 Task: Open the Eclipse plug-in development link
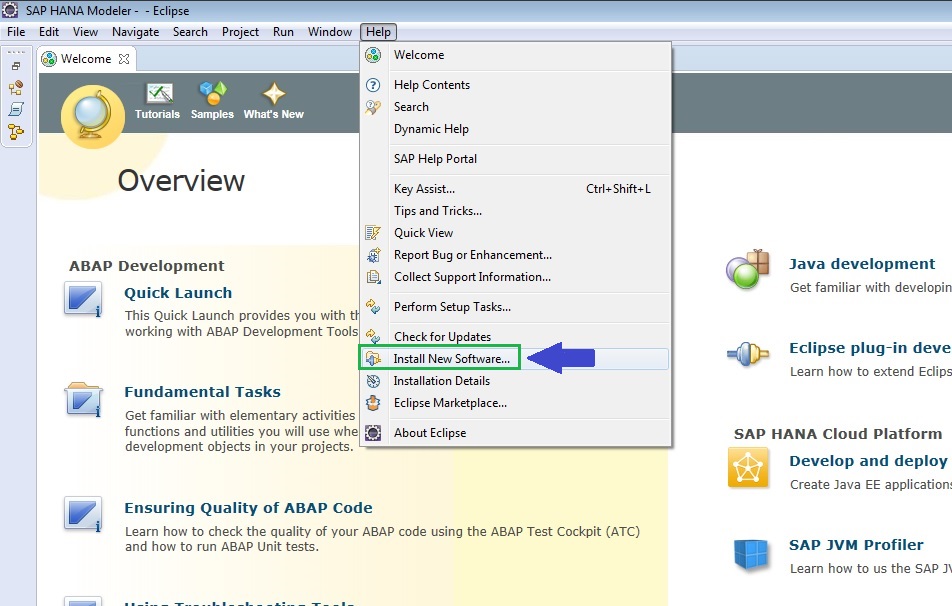click(x=870, y=348)
